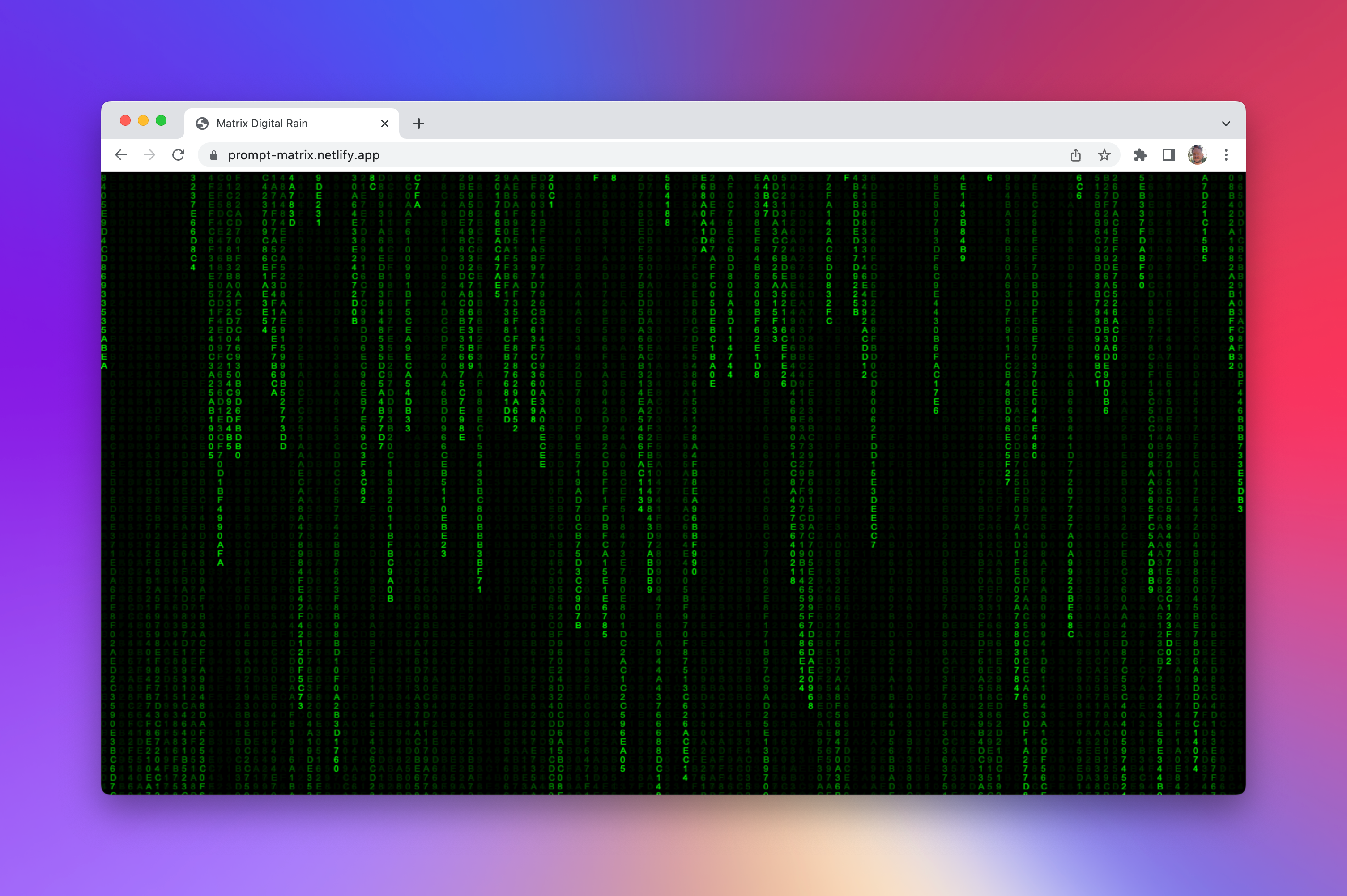This screenshot has width=1347, height=896.
Task: Expand the tab search chevron
Action: (x=1225, y=124)
